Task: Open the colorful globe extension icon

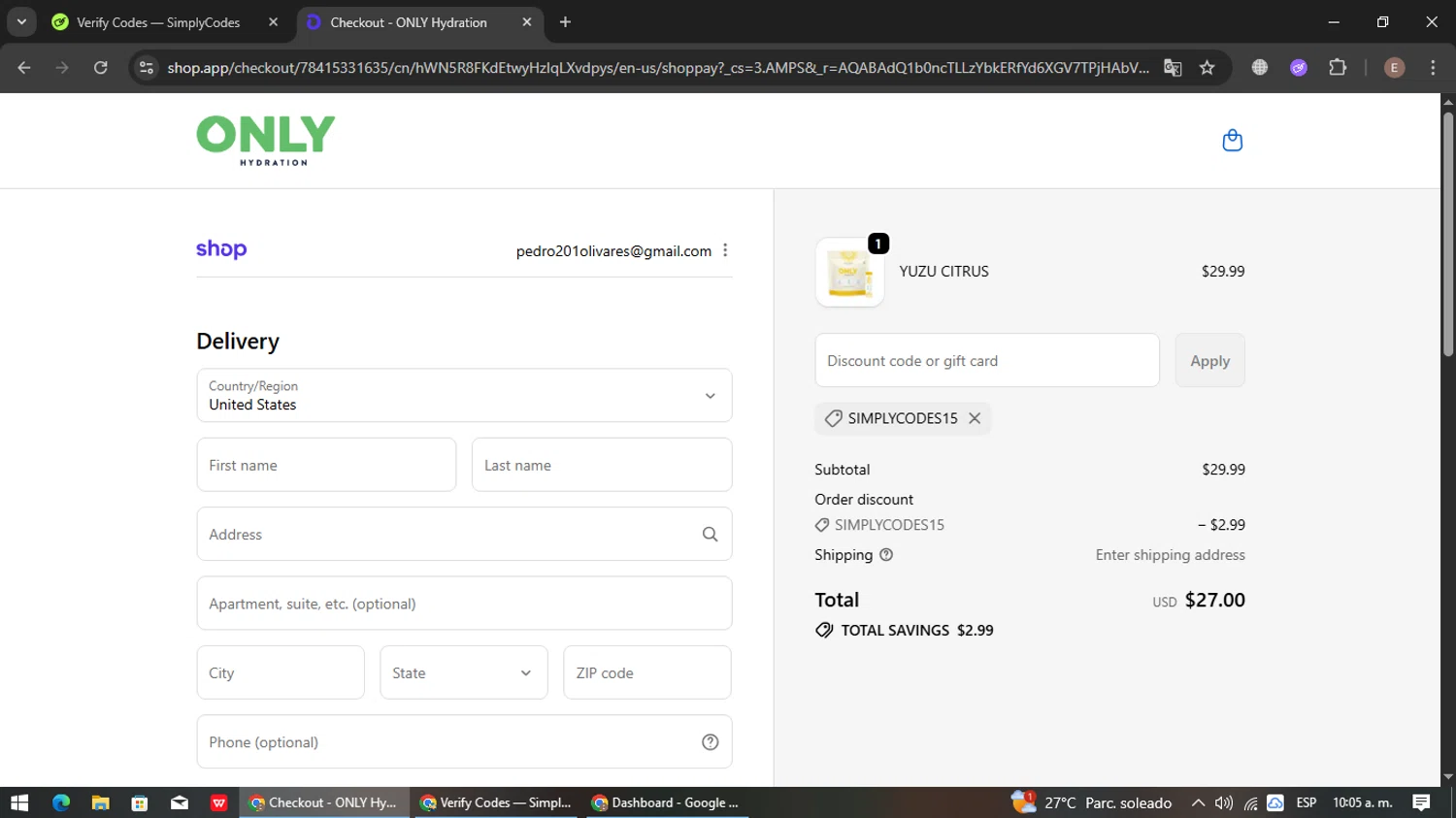Action: pos(1260,67)
